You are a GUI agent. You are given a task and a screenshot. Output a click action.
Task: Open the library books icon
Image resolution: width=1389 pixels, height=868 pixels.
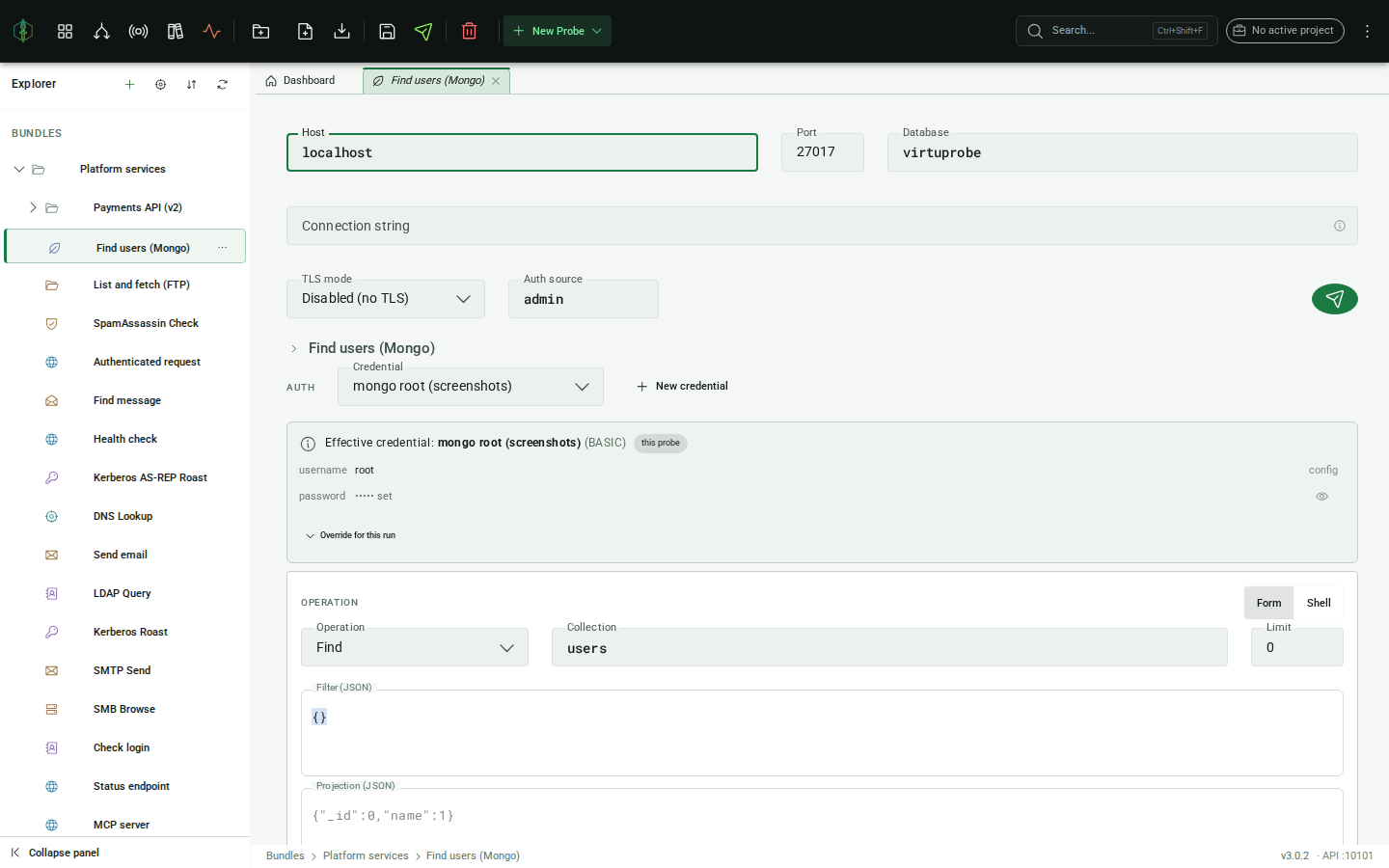pyautogui.click(x=175, y=31)
